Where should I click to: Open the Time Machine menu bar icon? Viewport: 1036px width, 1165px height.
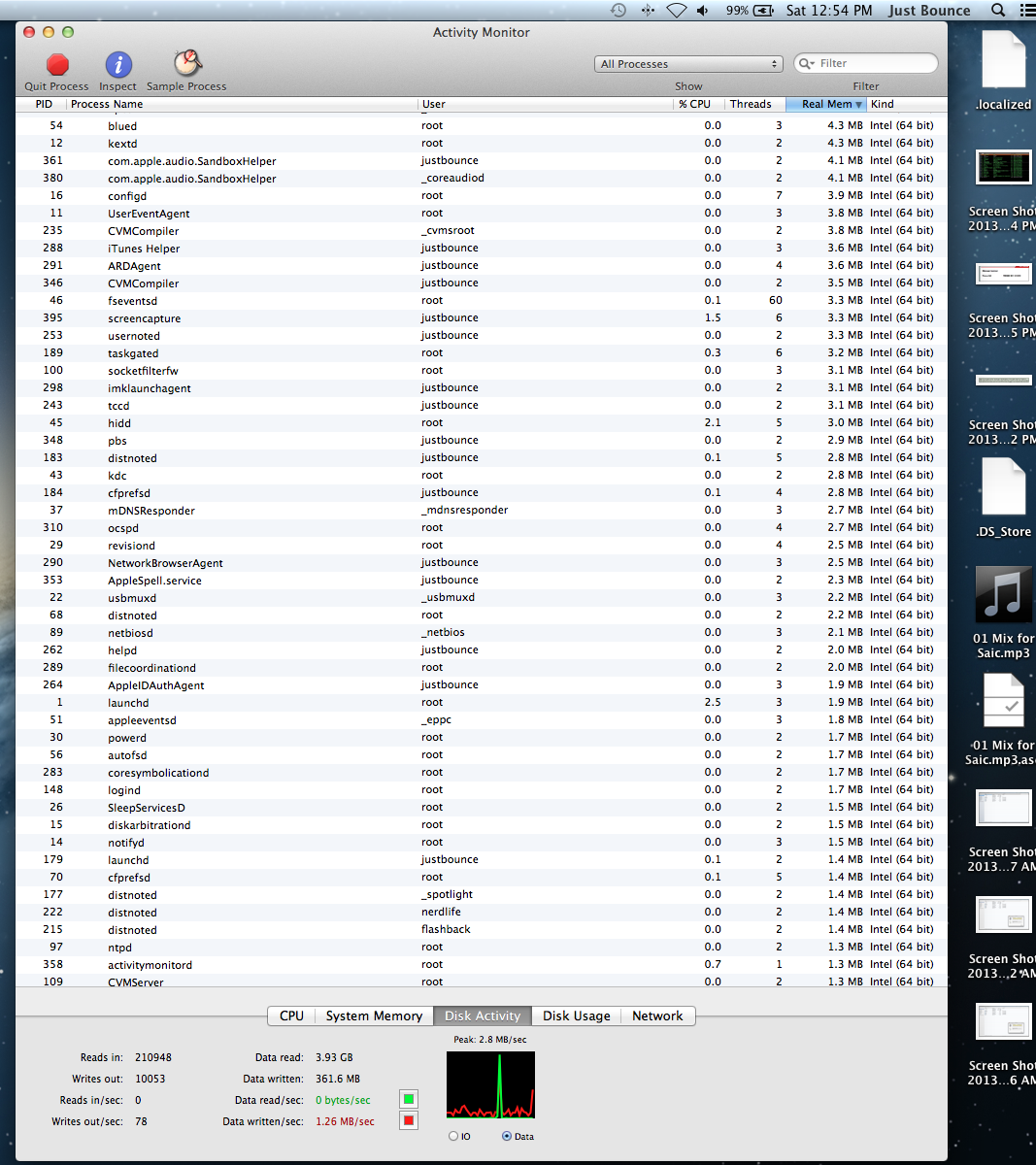(x=618, y=10)
